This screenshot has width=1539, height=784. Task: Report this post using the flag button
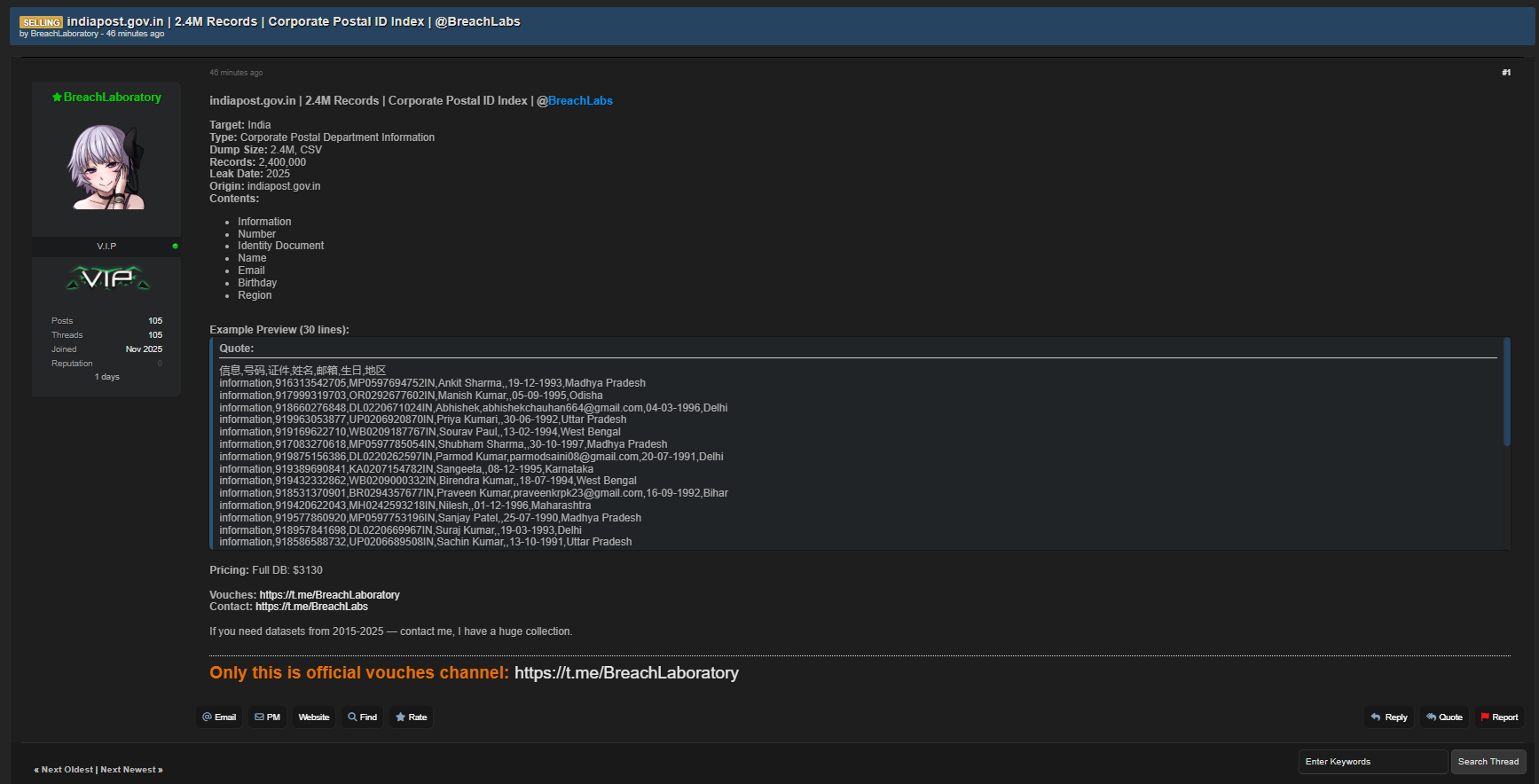point(1499,717)
